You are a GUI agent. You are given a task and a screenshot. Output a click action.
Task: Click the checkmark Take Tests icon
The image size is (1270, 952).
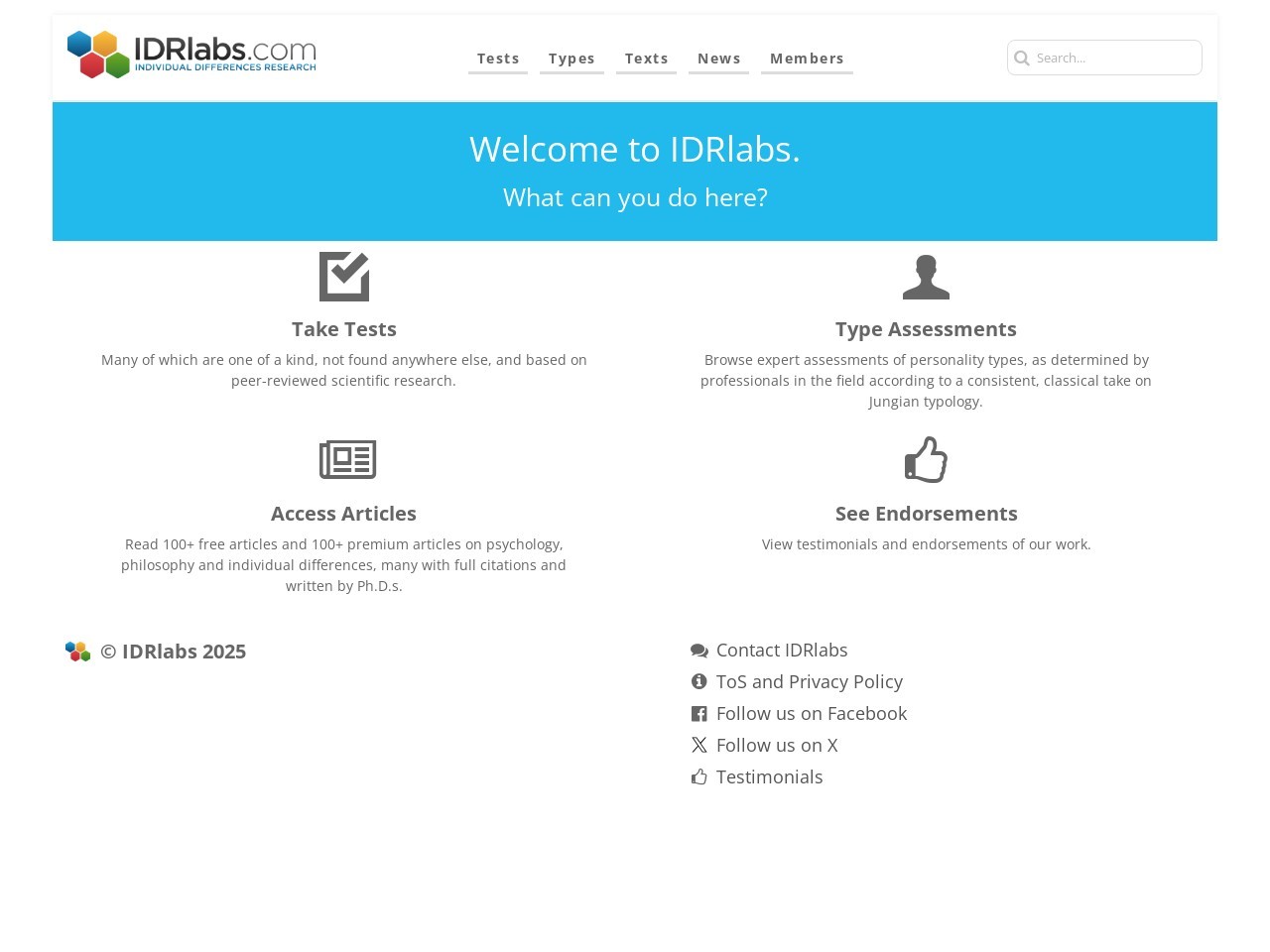coord(344,277)
